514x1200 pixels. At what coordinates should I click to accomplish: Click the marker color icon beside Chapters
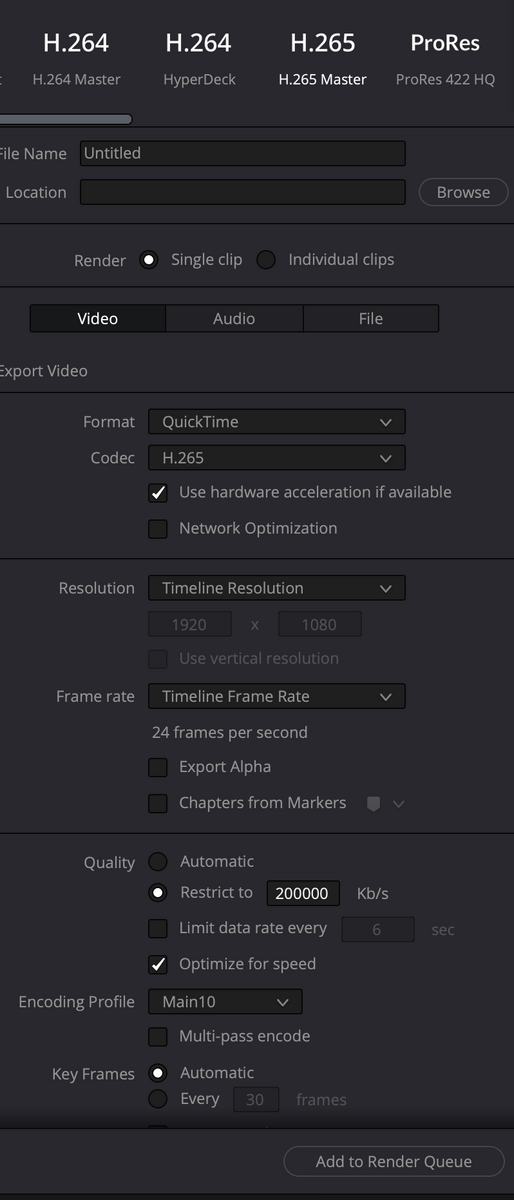(374, 803)
